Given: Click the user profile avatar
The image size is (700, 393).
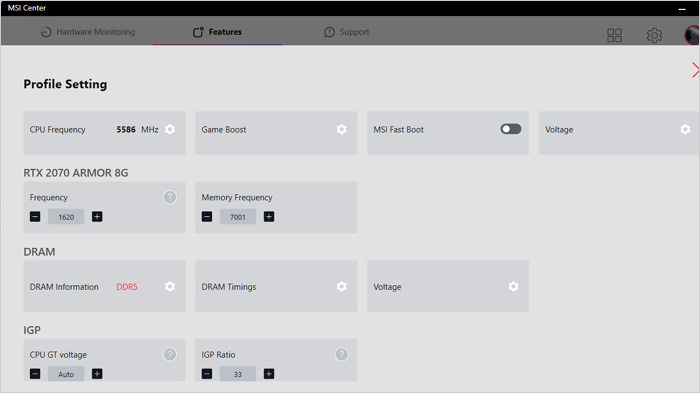Looking at the screenshot, I should tap(692, 35).
